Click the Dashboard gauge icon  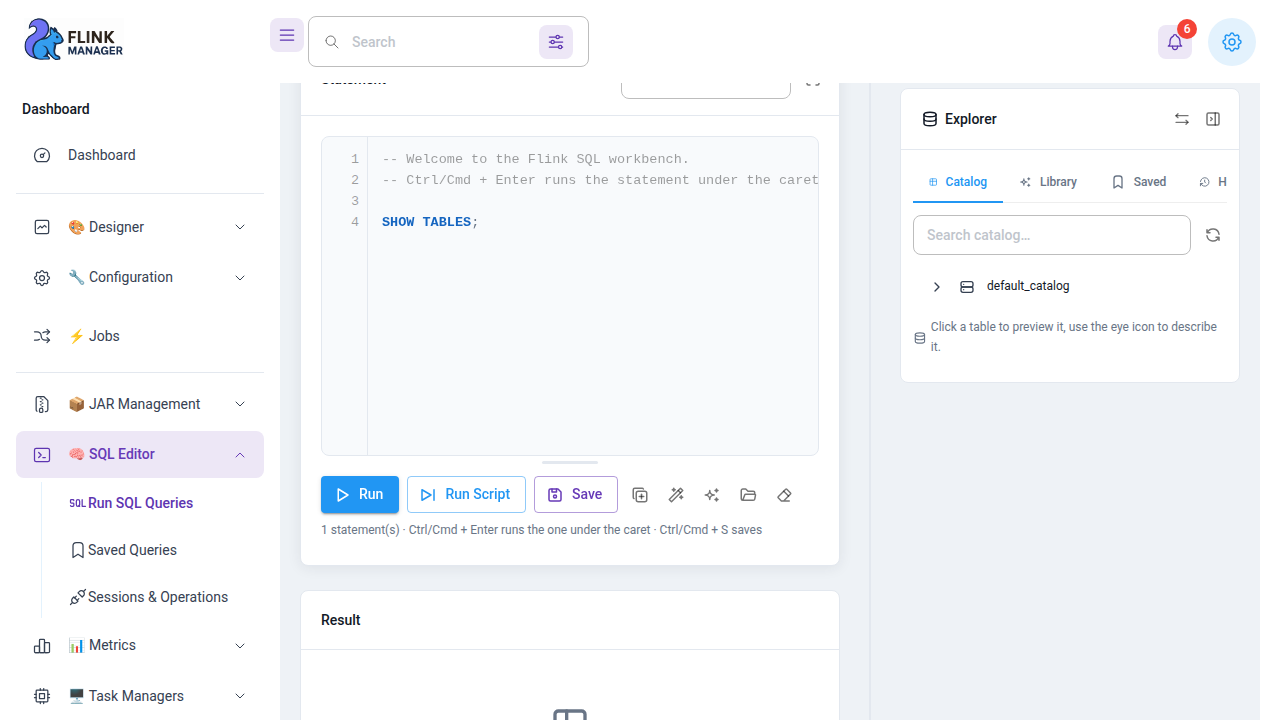pos(42,155)
